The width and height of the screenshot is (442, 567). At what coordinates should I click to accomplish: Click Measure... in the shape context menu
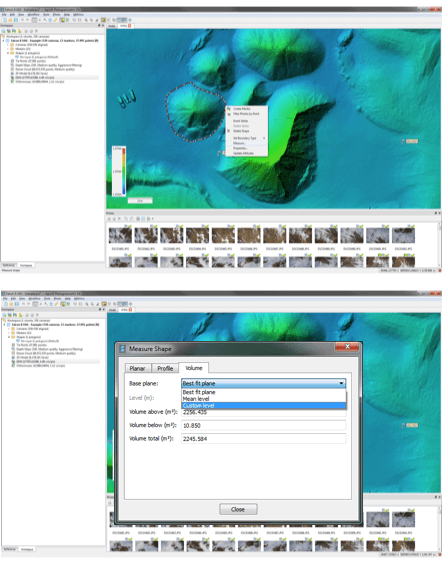coord(247,143)
